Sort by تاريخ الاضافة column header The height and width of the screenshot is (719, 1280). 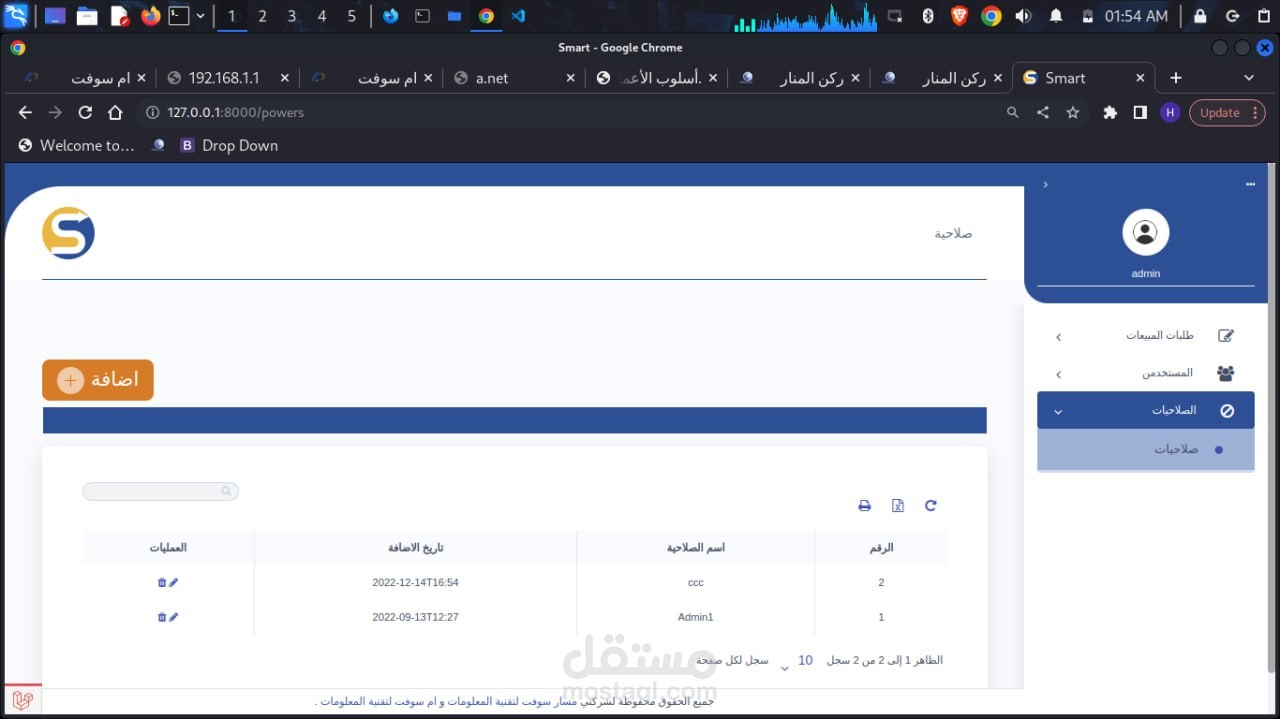(416, 548)
